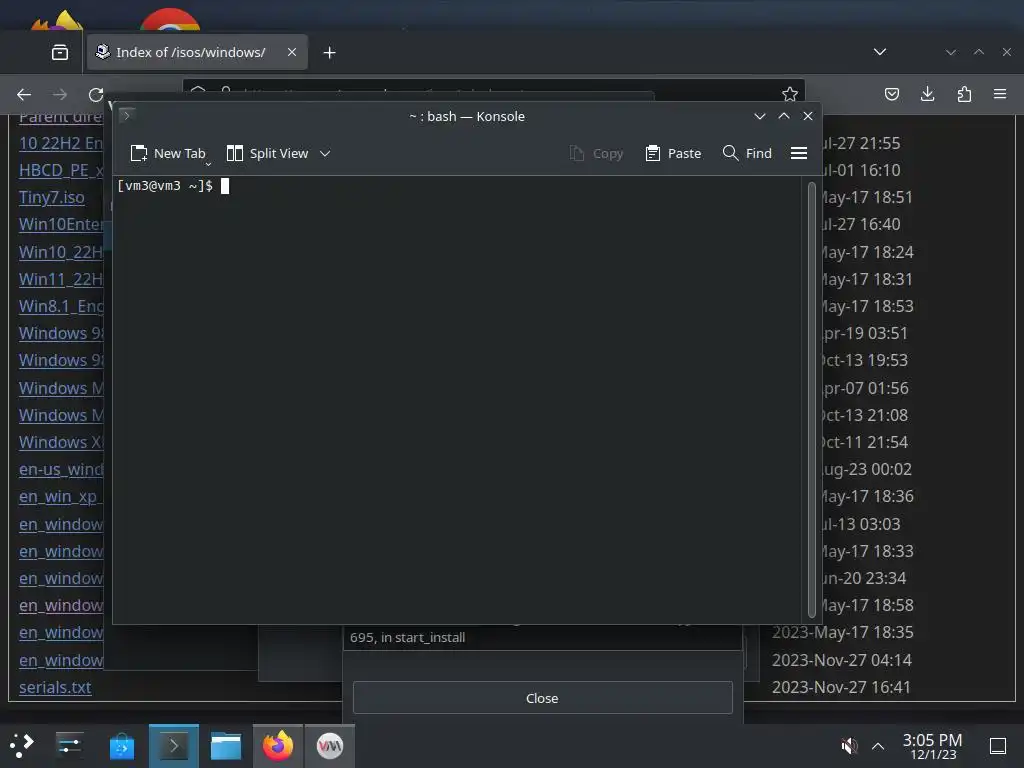Open System Settings from the taskbar
Screen dimensions: 1024x768
click(69, 746)
